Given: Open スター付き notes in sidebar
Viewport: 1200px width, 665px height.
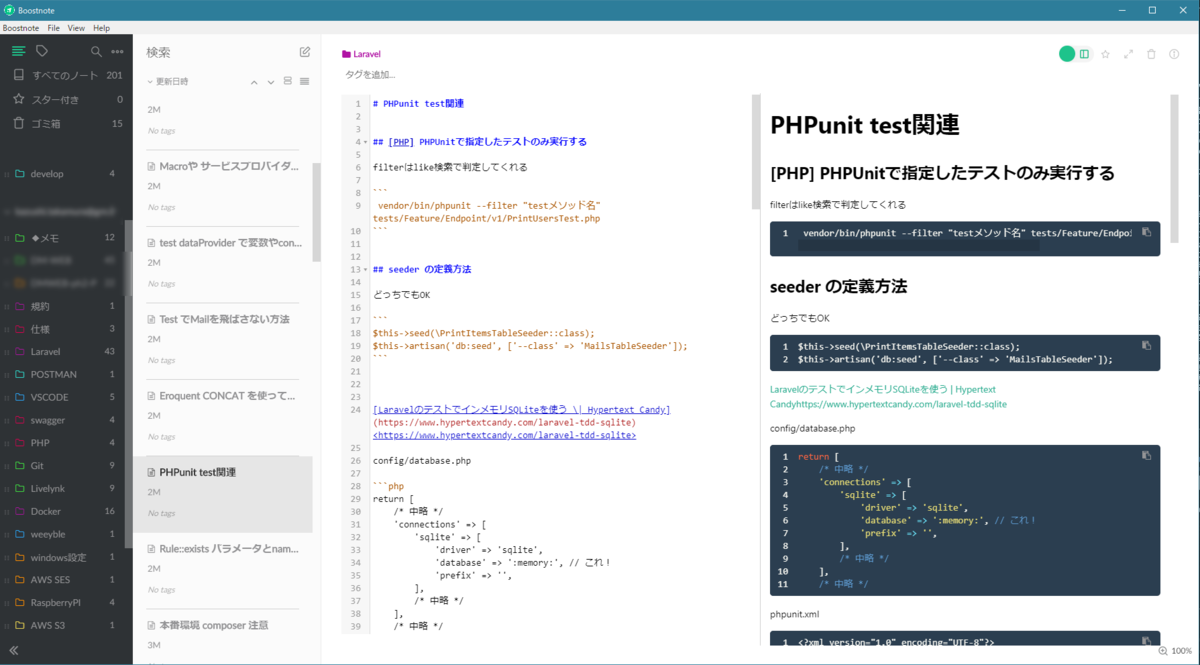Looking at the screenshot, I should 66,99.
